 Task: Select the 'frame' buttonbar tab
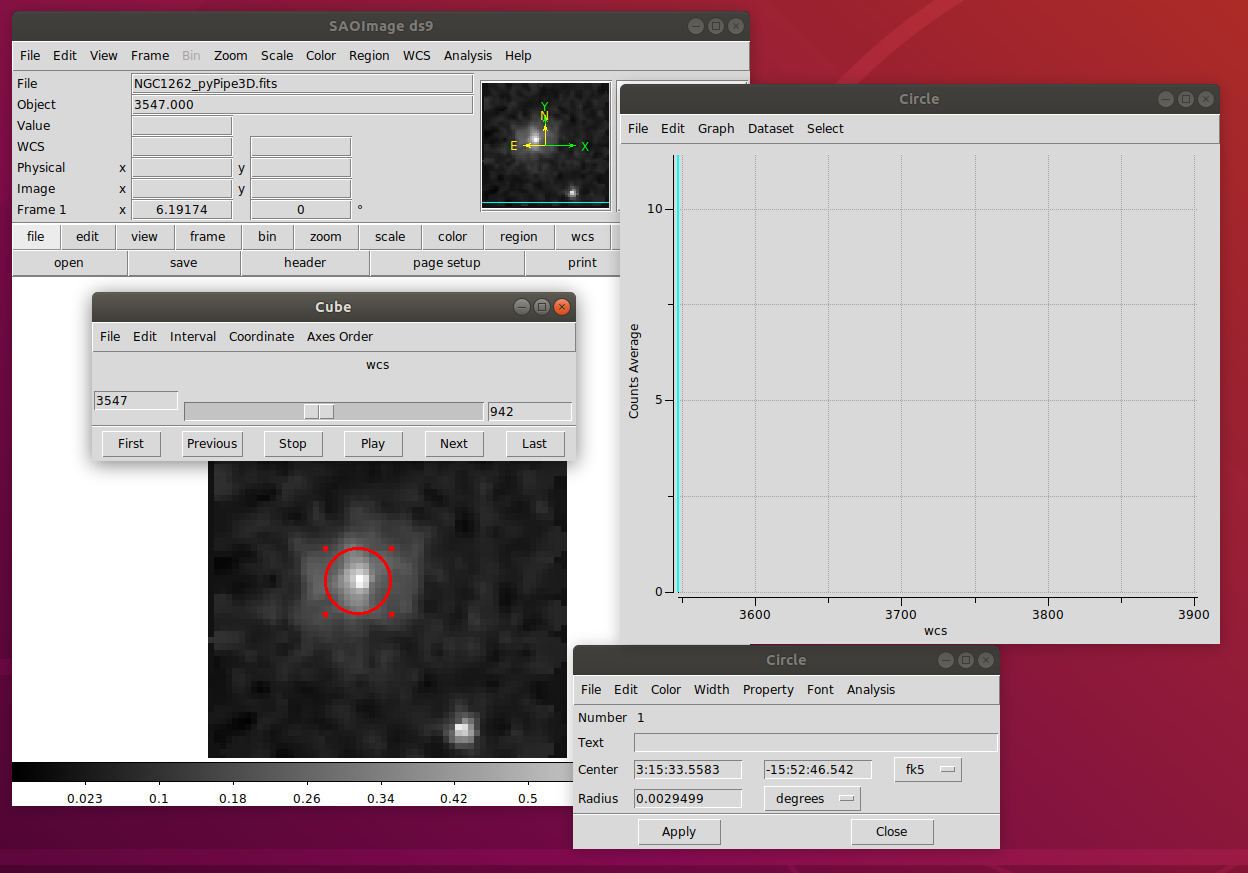tap(208, 237)
